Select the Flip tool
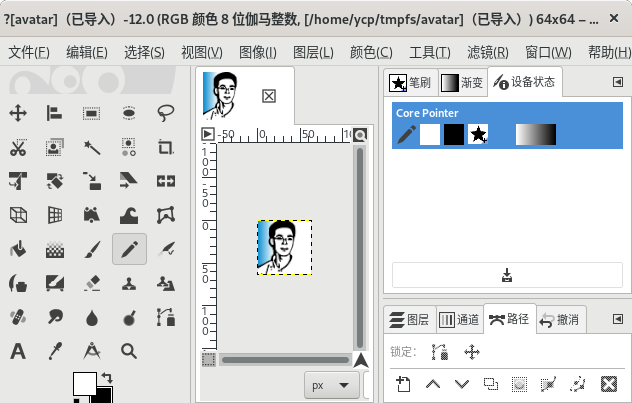Viewport: 632px width, 403px height. tap(166, 181)
